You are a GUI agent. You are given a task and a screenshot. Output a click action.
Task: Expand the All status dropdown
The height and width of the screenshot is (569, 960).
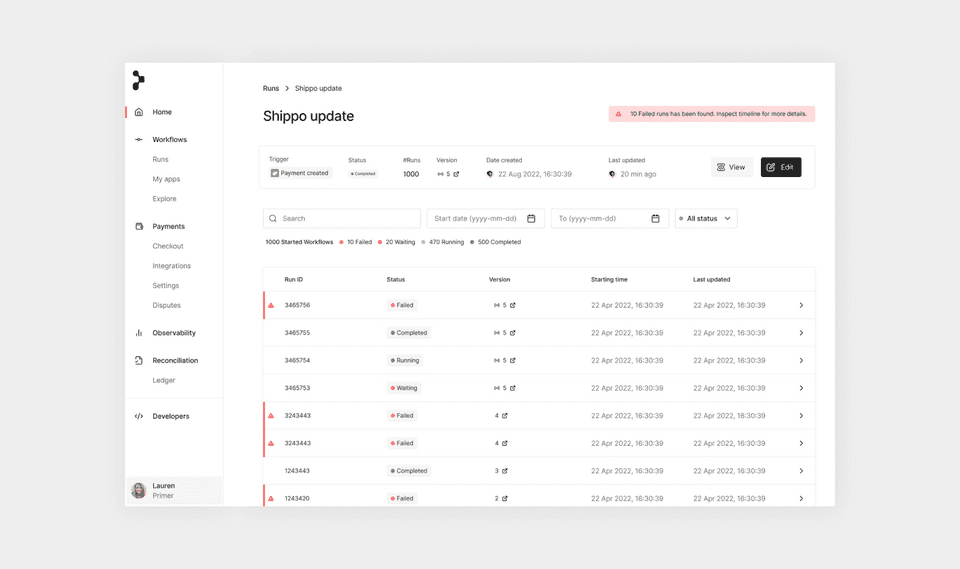(x=706, y=219)
